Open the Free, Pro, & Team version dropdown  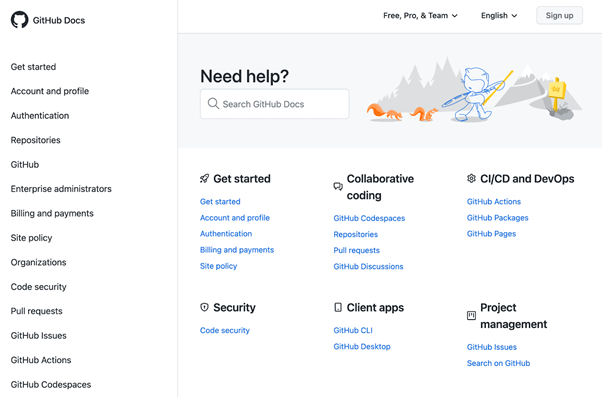click(420, 16)
